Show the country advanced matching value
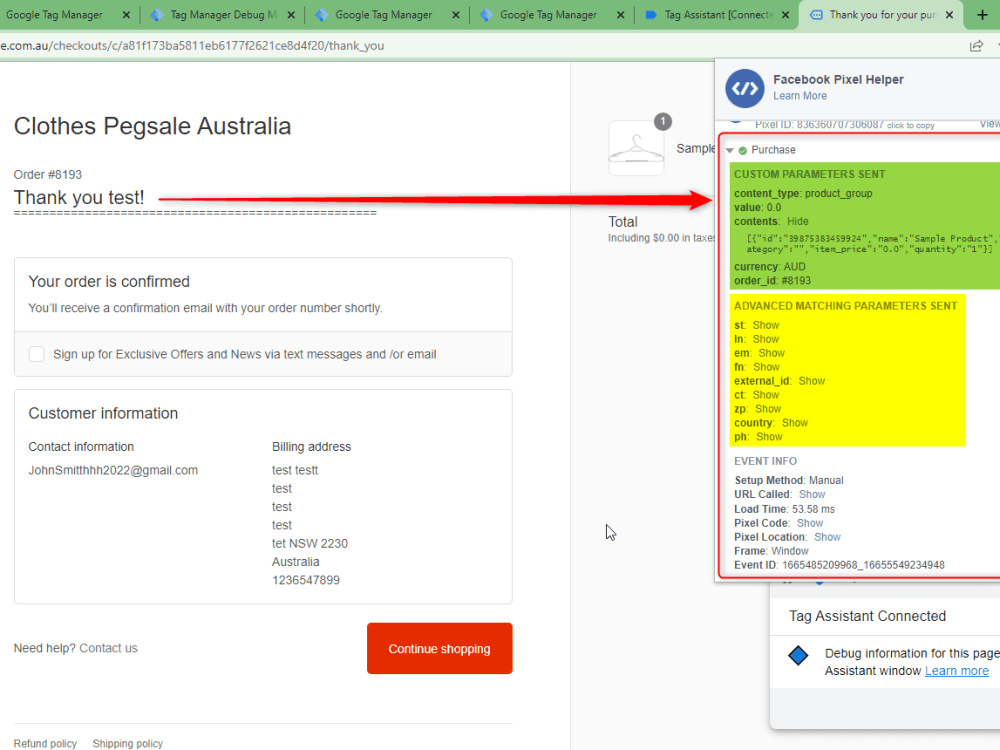 click(795, 423)
